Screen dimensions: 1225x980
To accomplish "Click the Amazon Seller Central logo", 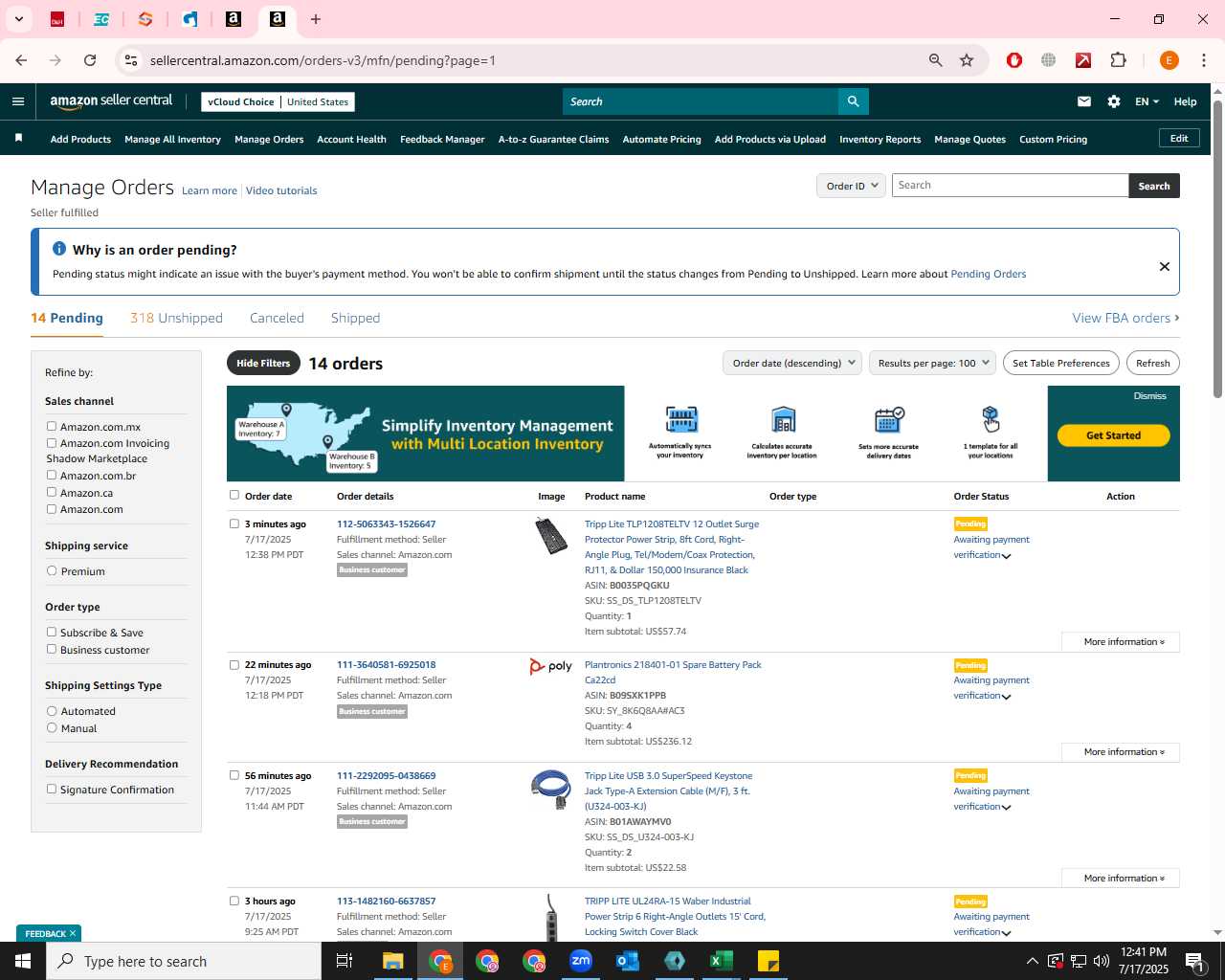I will coord(111,101).
